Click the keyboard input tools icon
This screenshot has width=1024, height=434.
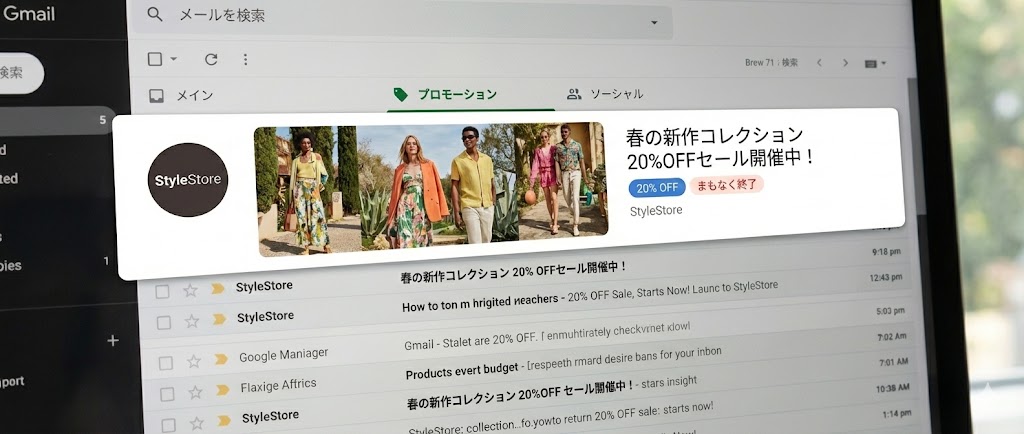(870, 63)
